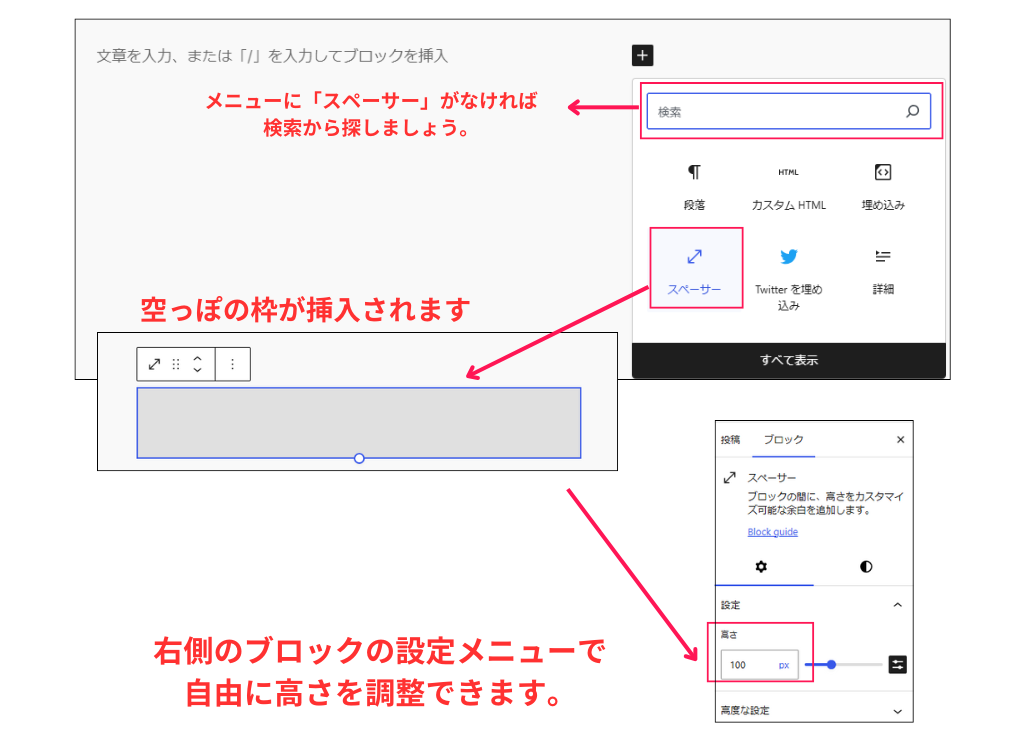Image resolution: width=1024 pixels, height=745 pixels.
Task: Open the px unit selector
Action: (784, 664)
